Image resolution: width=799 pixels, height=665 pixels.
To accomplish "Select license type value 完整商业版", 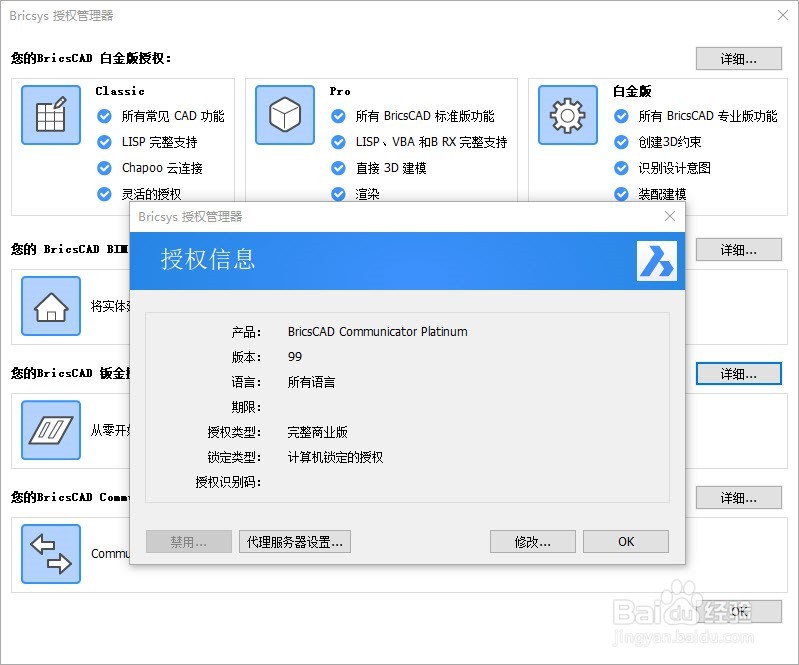I will pyautogui.click(x=317, y=433).
